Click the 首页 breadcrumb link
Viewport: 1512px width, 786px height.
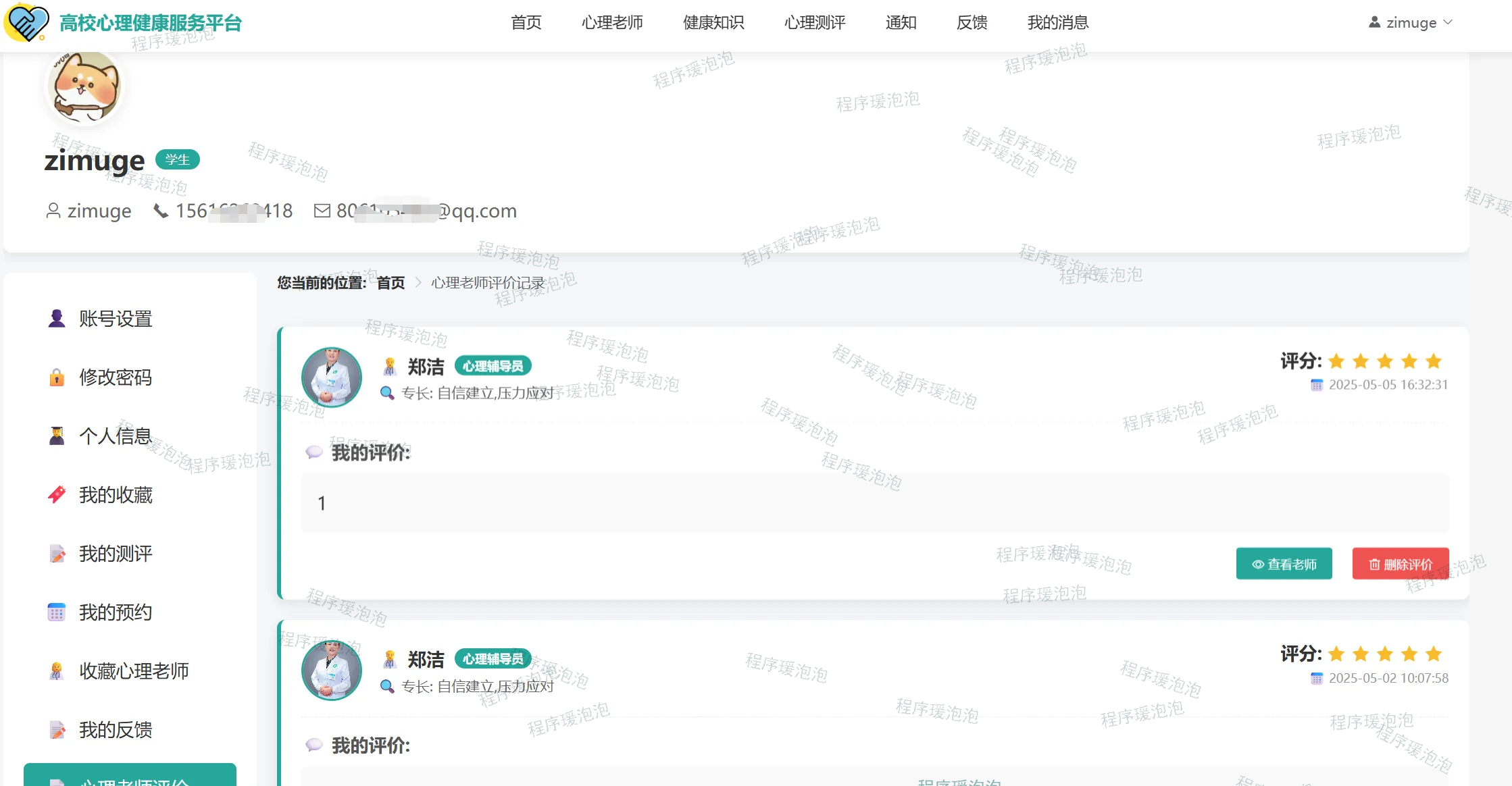coord(390,283)
